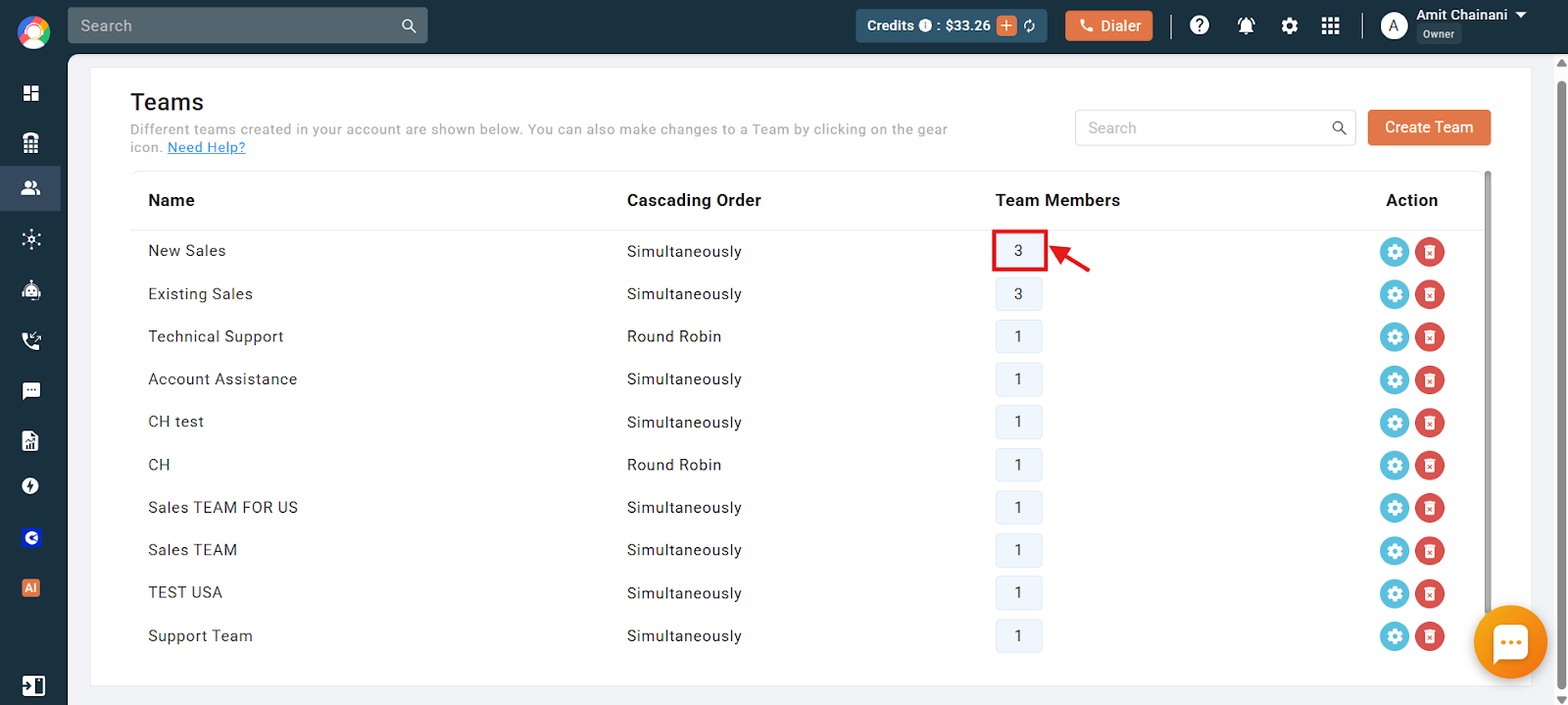The image size is (1568, 705).
Task: Click Round Robin for Technical Support
Action: pyautogui.click(x=674, y=336)
